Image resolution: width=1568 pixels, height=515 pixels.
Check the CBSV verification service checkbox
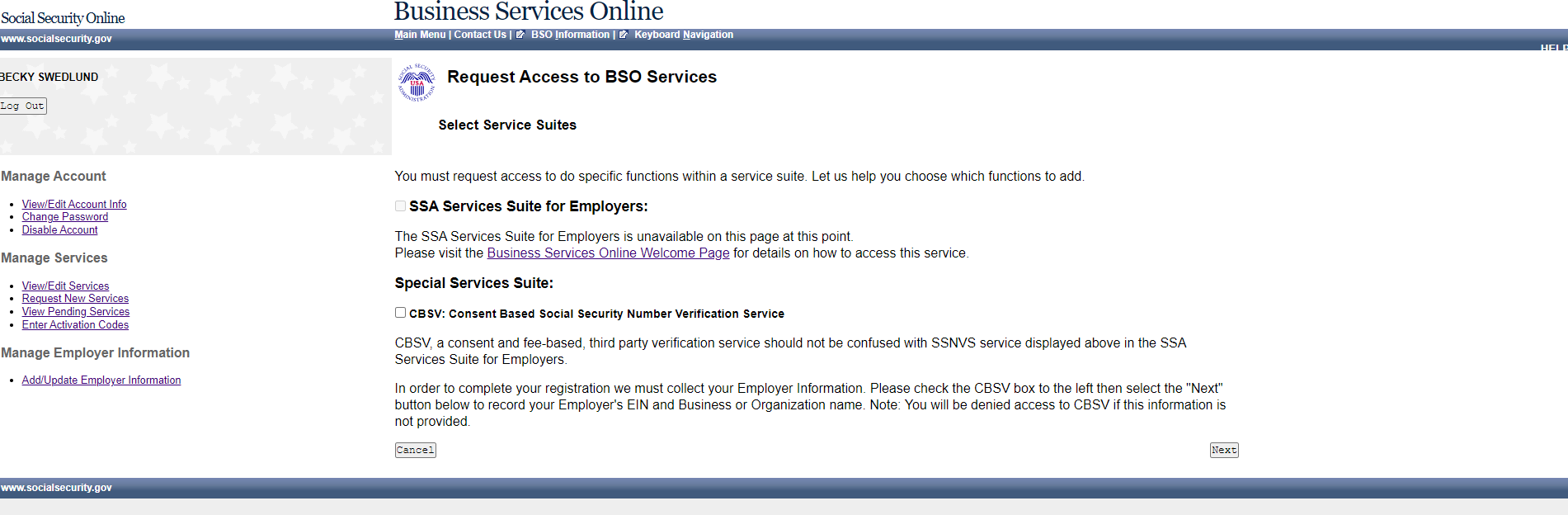400,313
